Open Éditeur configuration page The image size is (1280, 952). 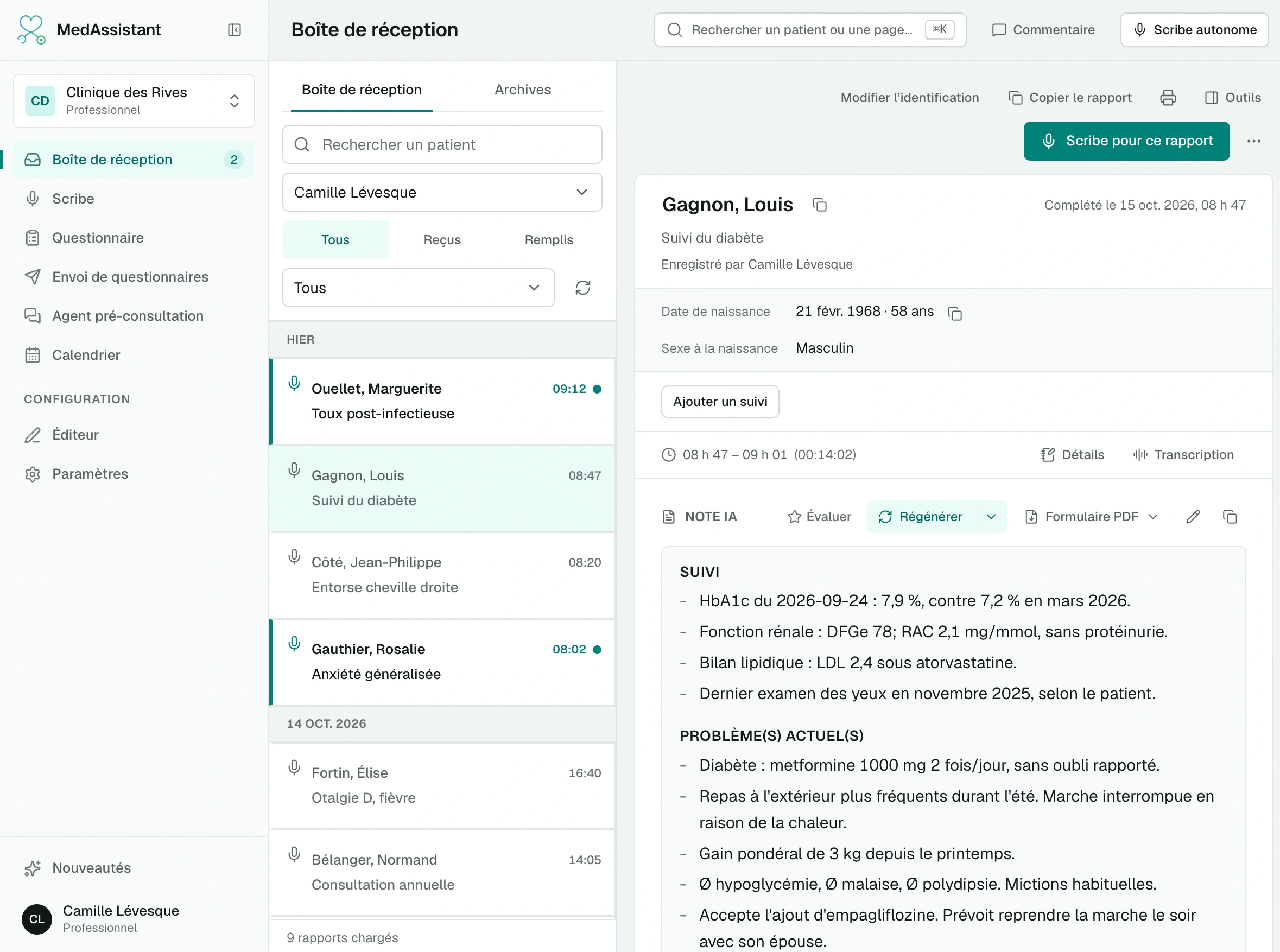(134, 435)
